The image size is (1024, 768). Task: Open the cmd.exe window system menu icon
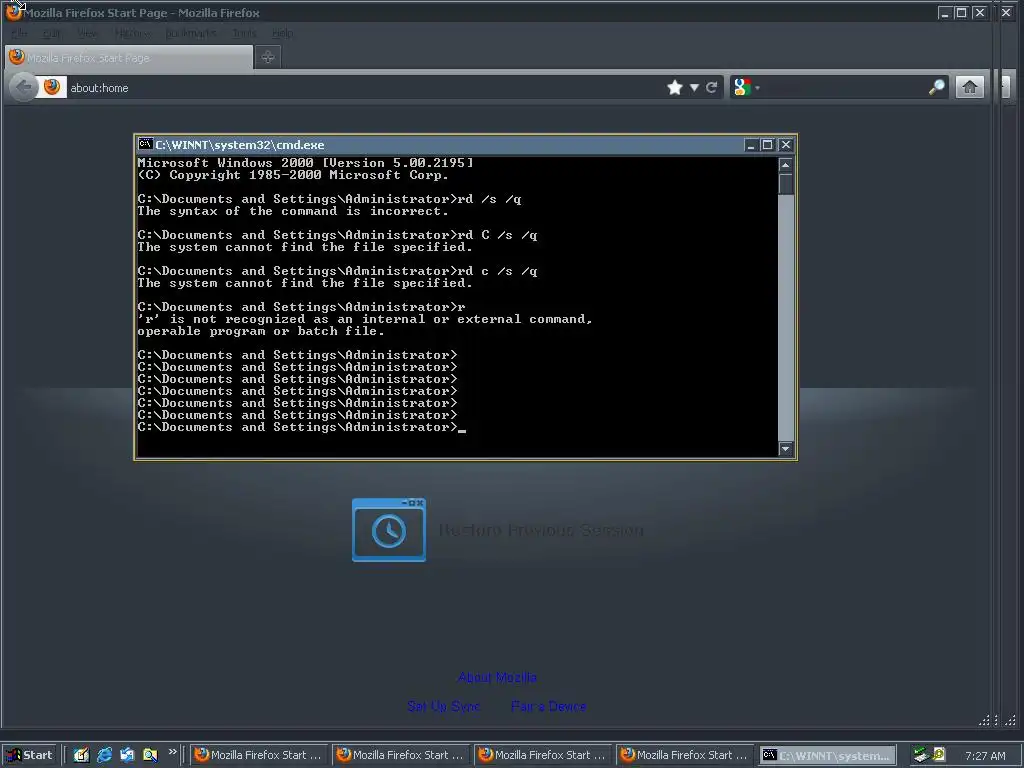(x=146, y=144)
